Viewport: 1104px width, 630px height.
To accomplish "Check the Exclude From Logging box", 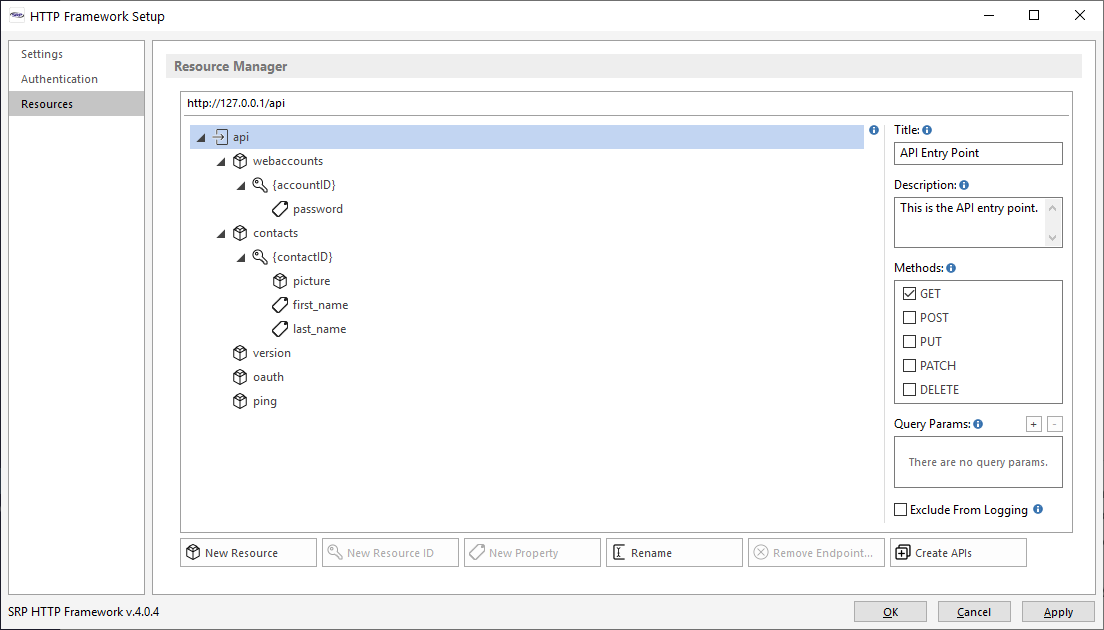I will [901, 510].
